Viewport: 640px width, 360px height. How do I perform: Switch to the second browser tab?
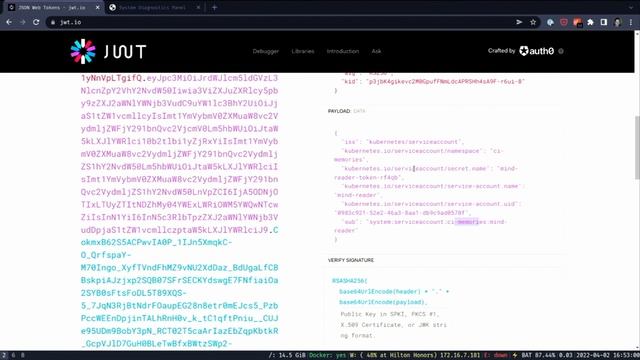(153, 7)
